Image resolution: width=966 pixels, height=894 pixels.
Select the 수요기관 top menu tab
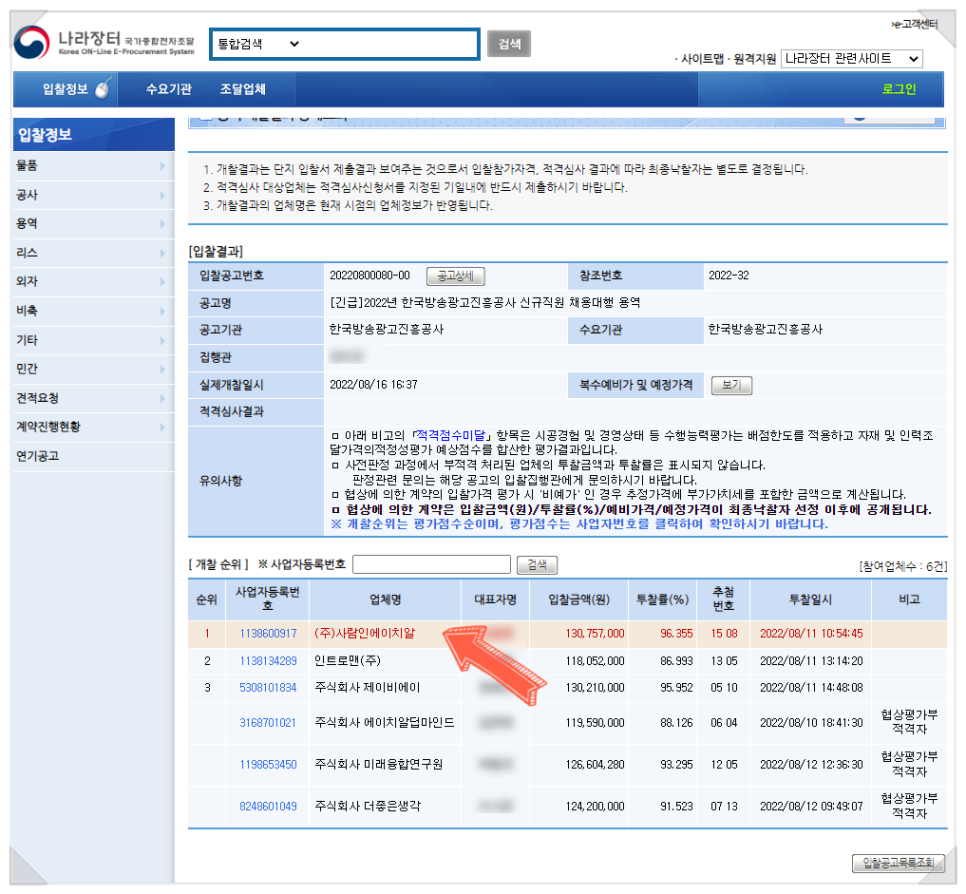169,89
